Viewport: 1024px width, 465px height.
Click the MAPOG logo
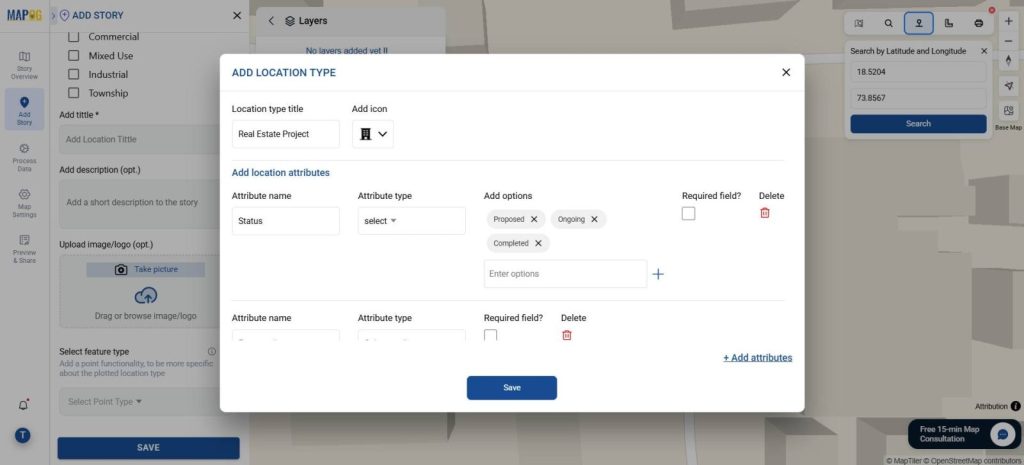pos(24,15)
